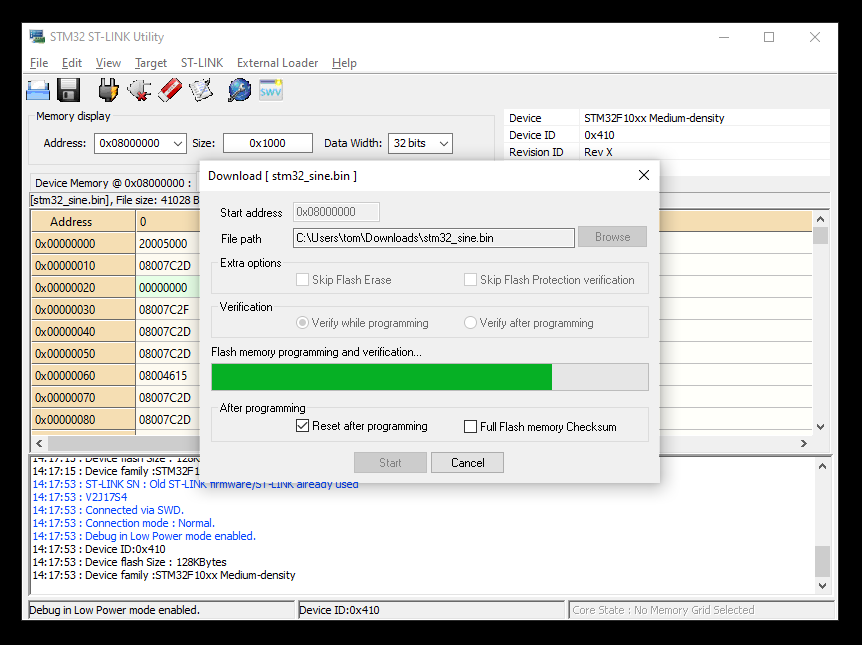Screen dimensions: 862x645
Task: Click the STM32 ST-LINK Utility title icon
Action: pyautogui.click(x=37, y=37)
